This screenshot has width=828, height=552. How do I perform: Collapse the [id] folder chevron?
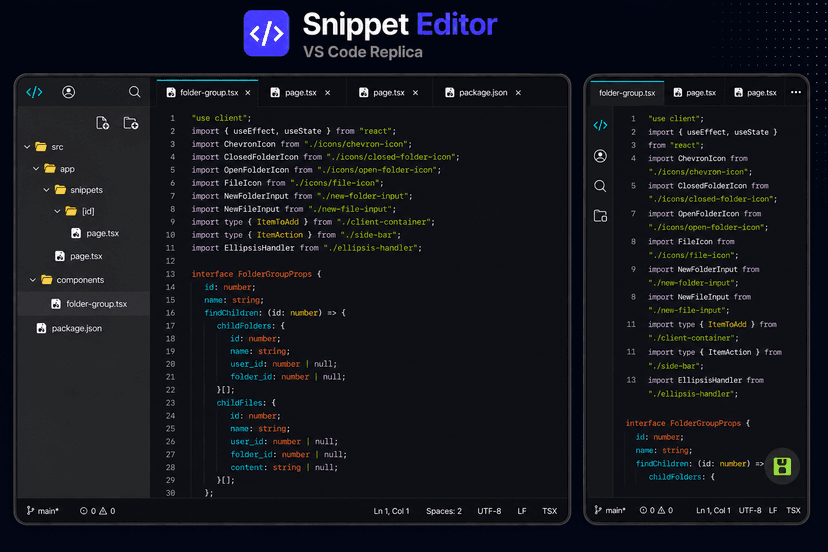point(57,211)
